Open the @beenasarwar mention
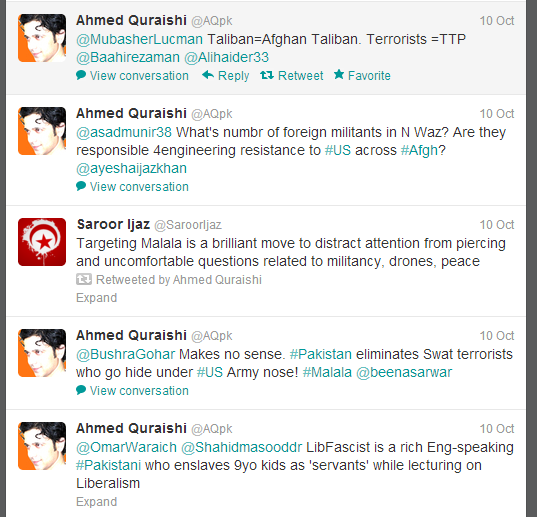This screenshot has height=517, width=537. click(x=404, y=372)
